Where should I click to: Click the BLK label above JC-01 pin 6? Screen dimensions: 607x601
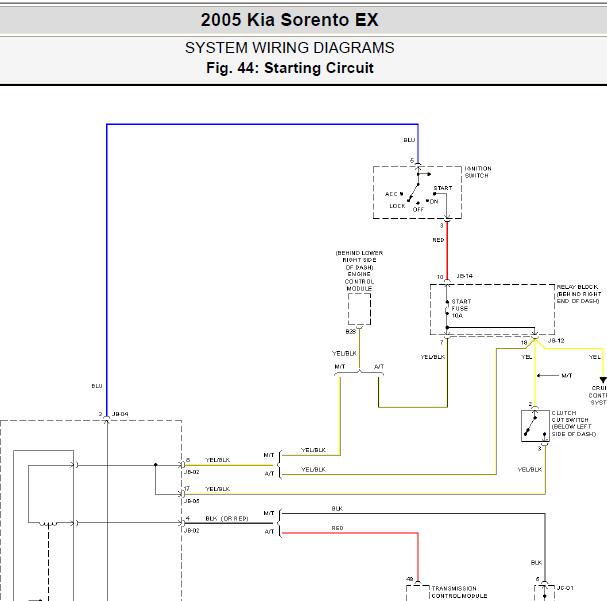pos(536,562)
